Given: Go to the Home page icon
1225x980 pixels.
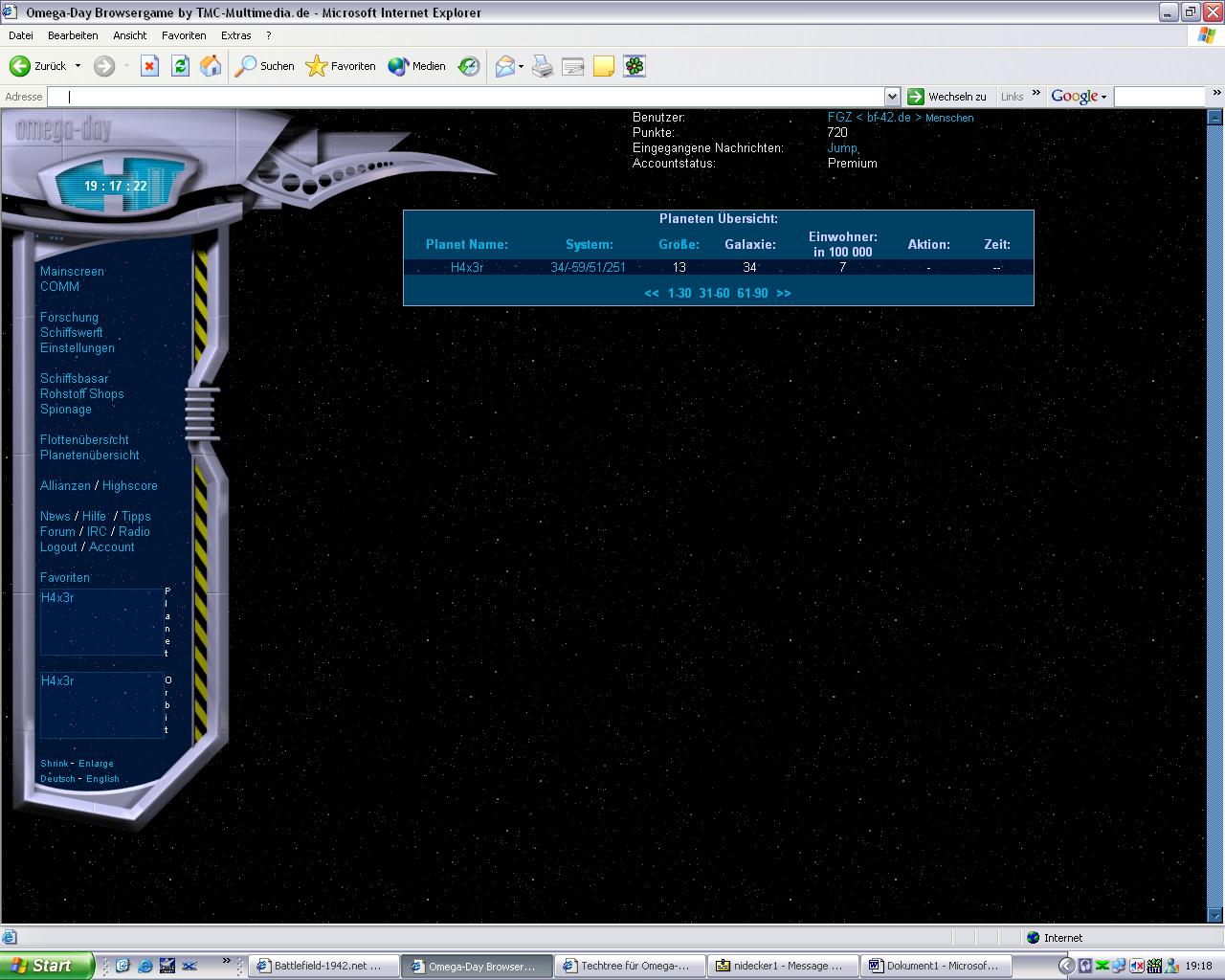Looking at the screenshot, I should pyautogui.click(x=211, y=66).
